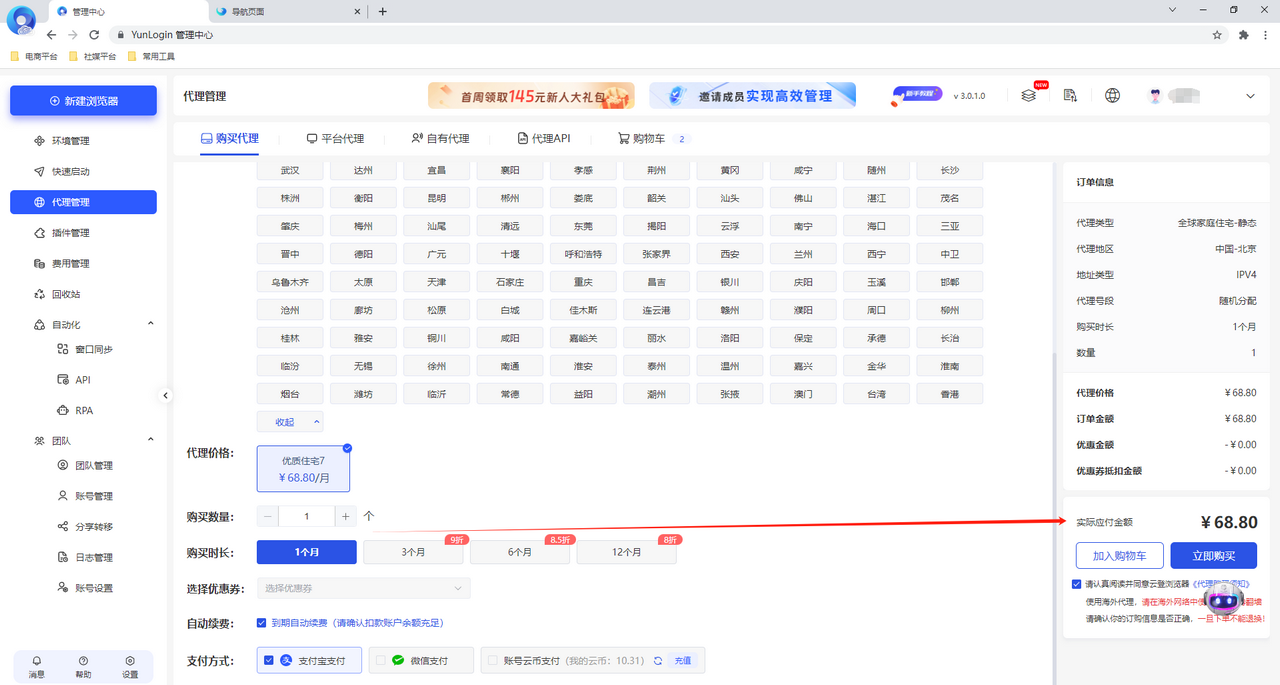Open the 选择优惠券 coupon dropdown
The height and width of the screenshot is (685, 1280).
[x=363, y=588]
